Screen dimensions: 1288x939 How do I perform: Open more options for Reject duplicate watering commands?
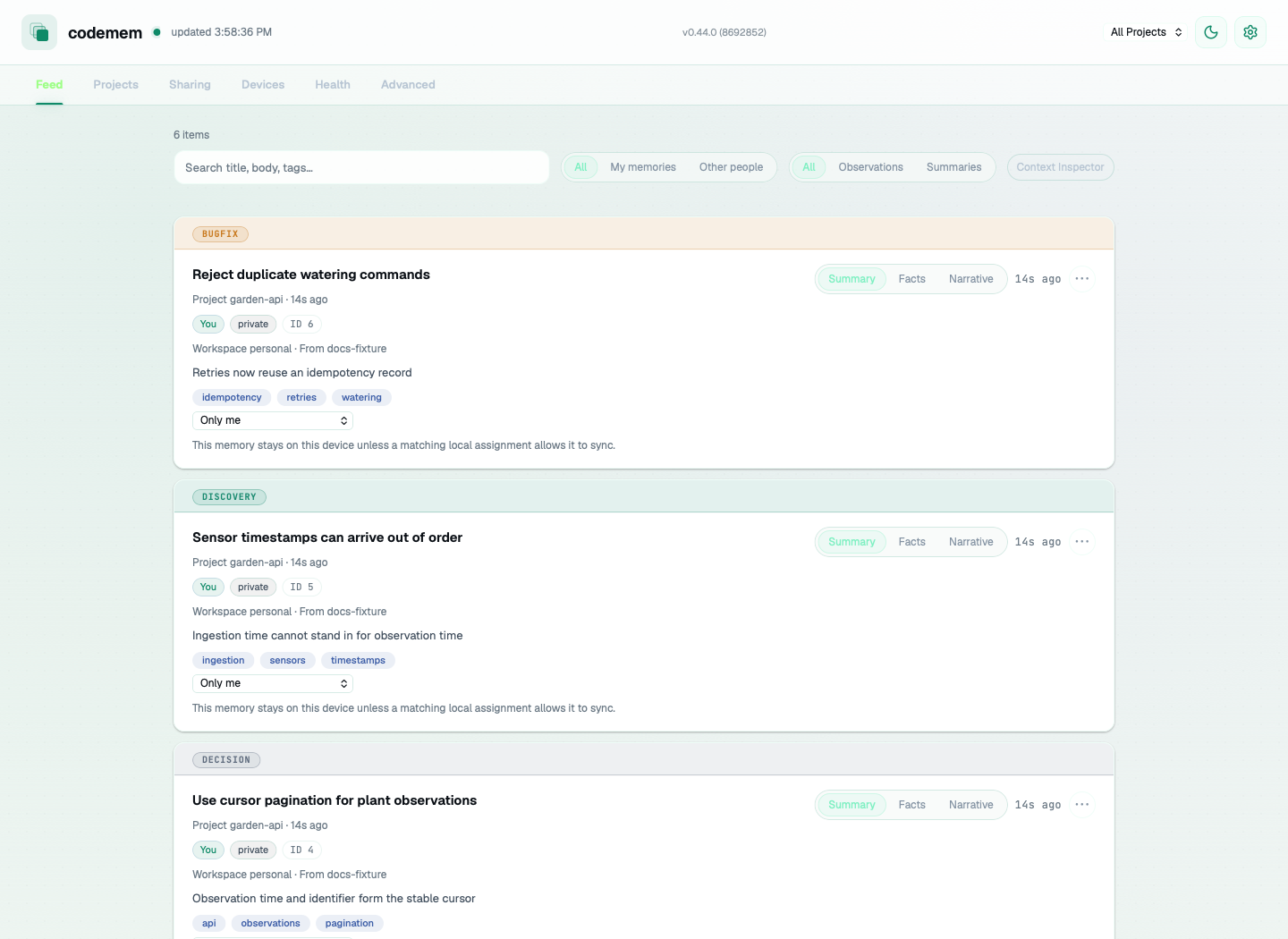coord(1082,279)
